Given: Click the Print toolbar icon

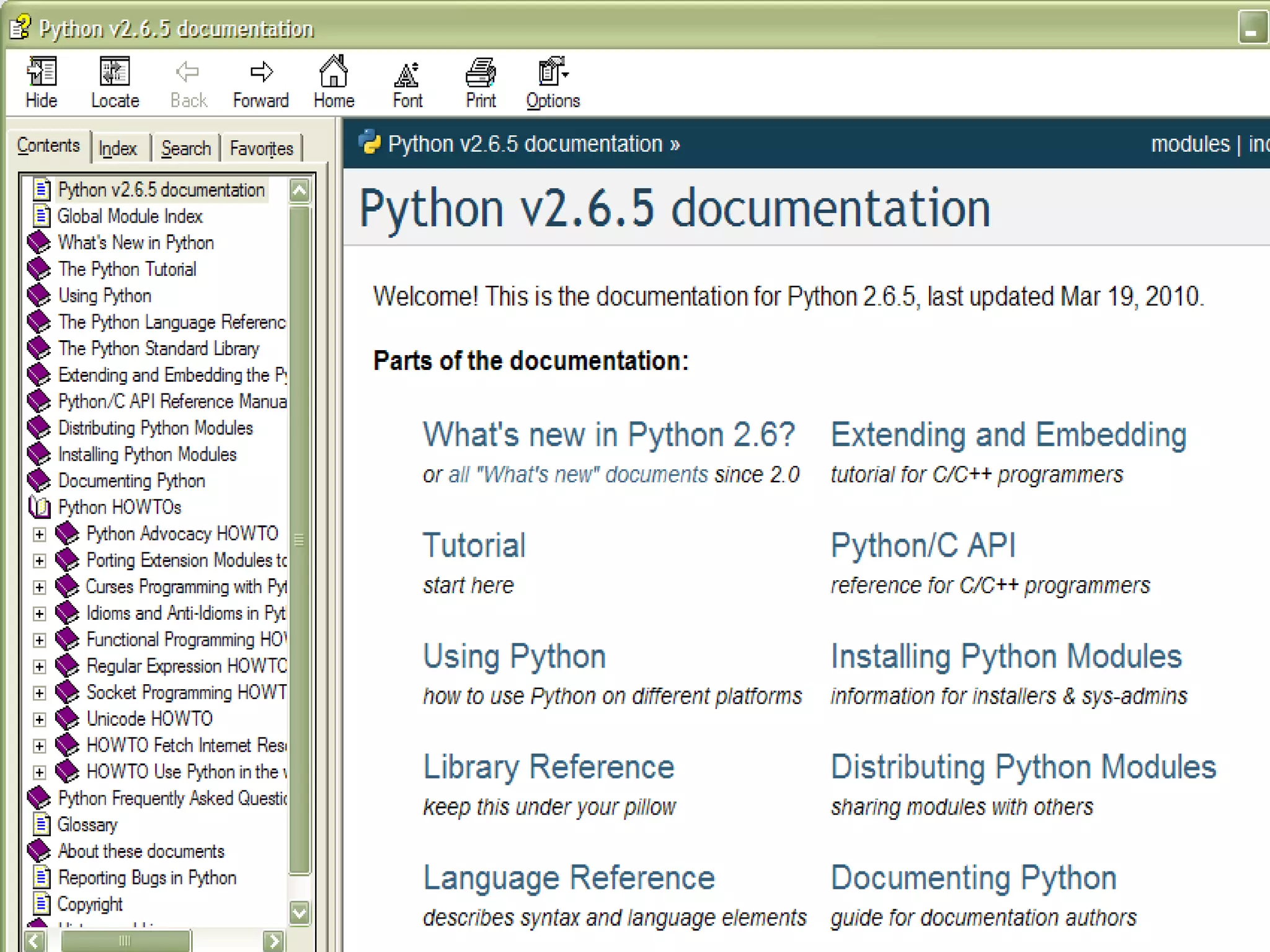Looking at the screenshot, I should 481,72.
